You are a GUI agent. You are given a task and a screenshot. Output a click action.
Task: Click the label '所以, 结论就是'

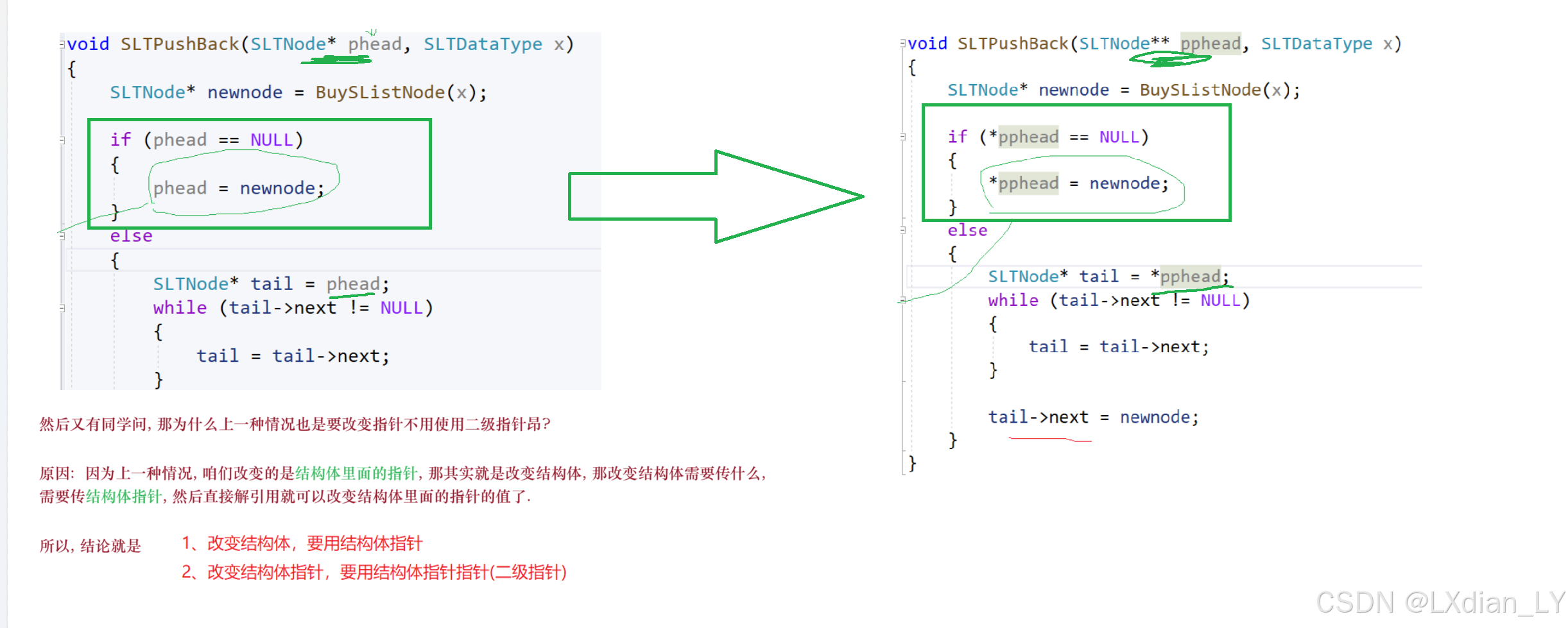click(90, 546)
